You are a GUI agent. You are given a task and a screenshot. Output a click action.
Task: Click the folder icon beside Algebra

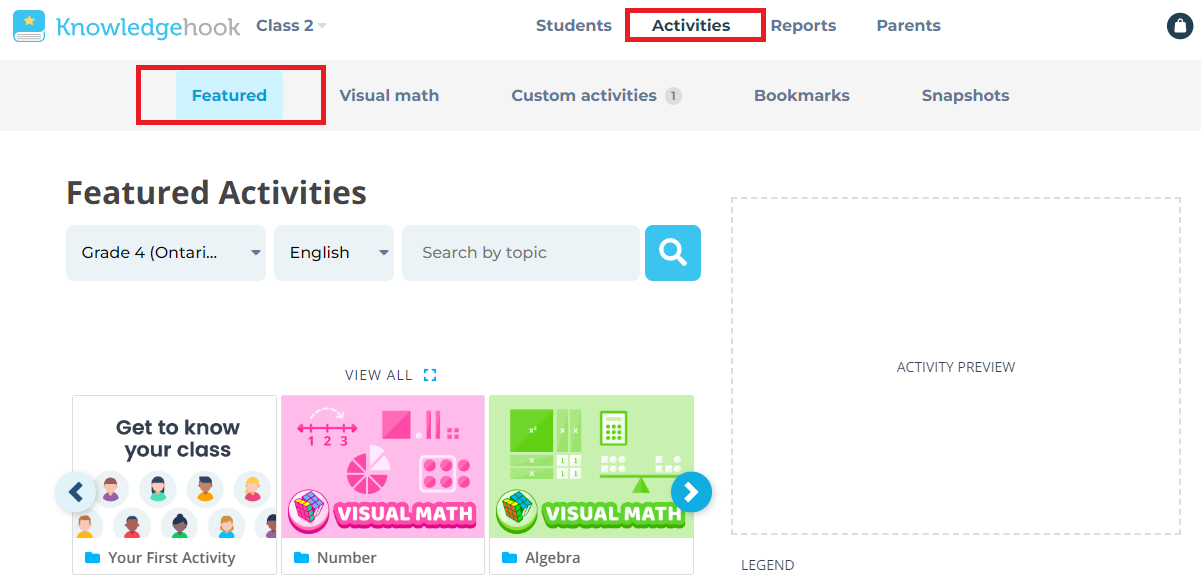(x=509, y=558)
